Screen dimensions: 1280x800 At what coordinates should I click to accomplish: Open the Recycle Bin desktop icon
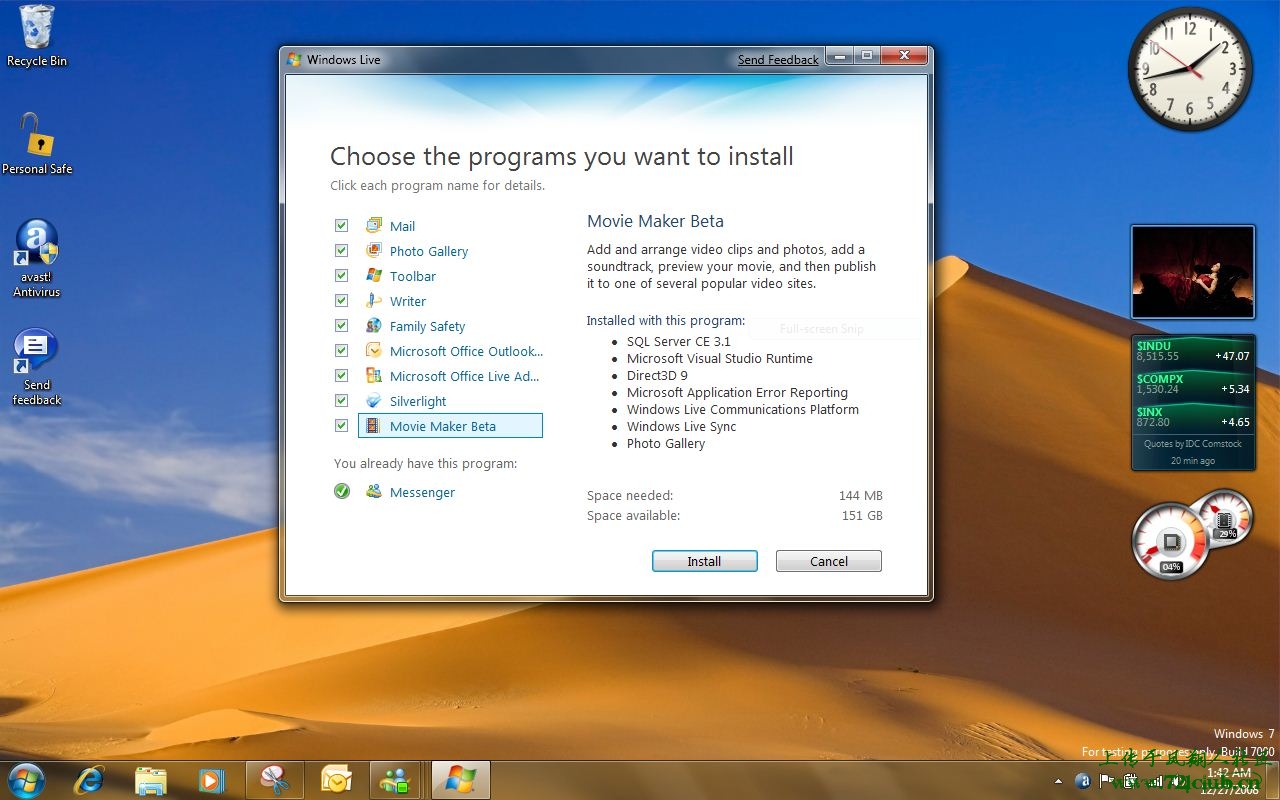(37, 37)
